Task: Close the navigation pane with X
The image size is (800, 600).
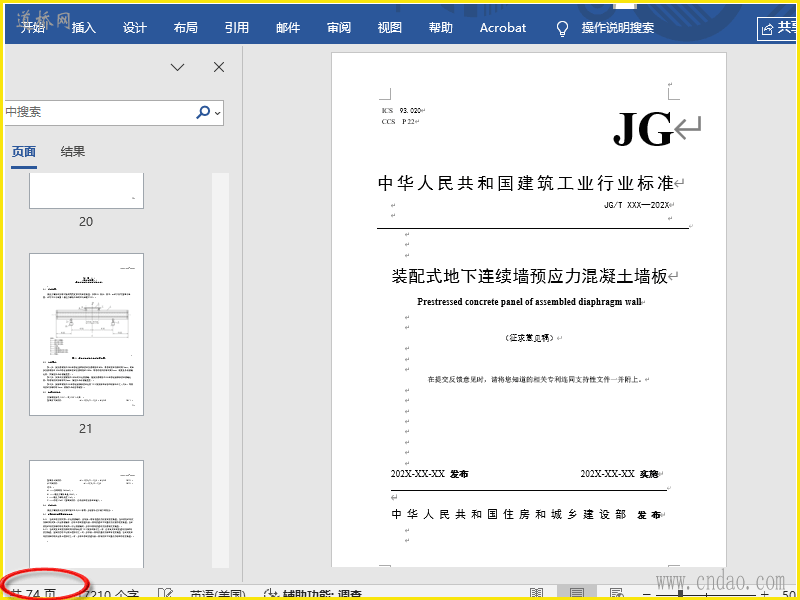Action: pos(219,67)
